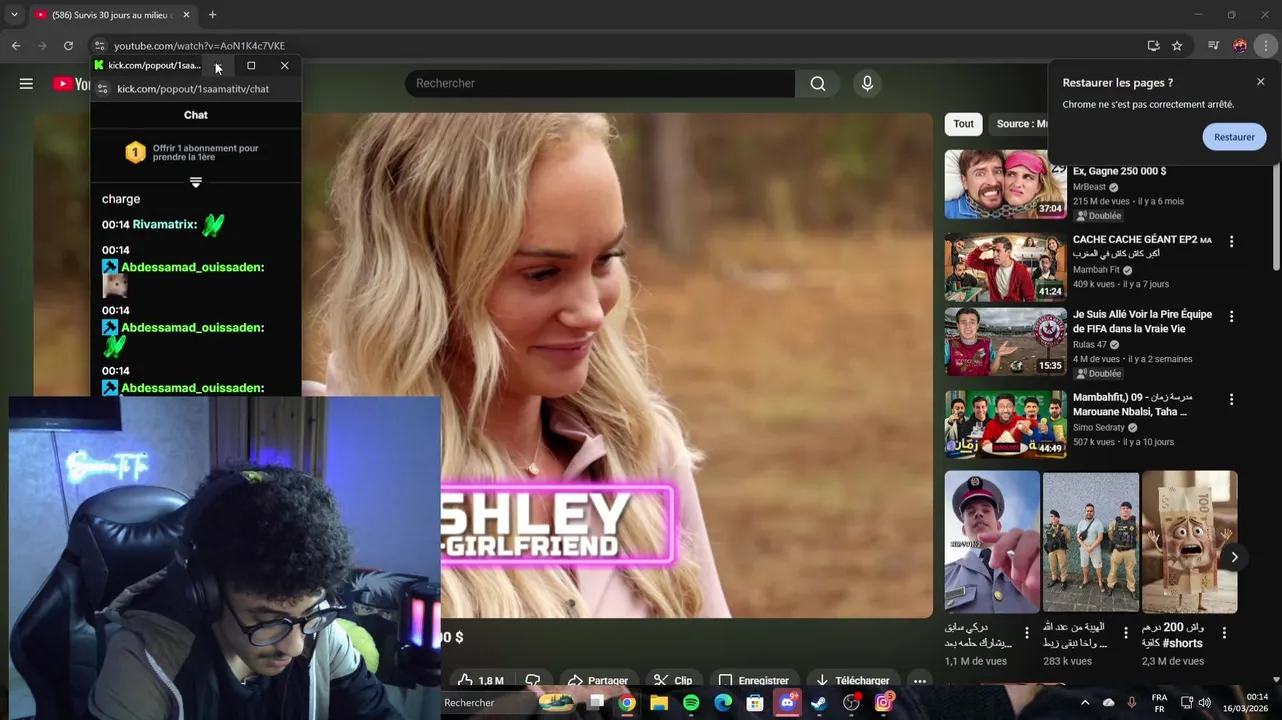Like the video with 1,8 M button
1282x720 pixels.
(481, 680)
